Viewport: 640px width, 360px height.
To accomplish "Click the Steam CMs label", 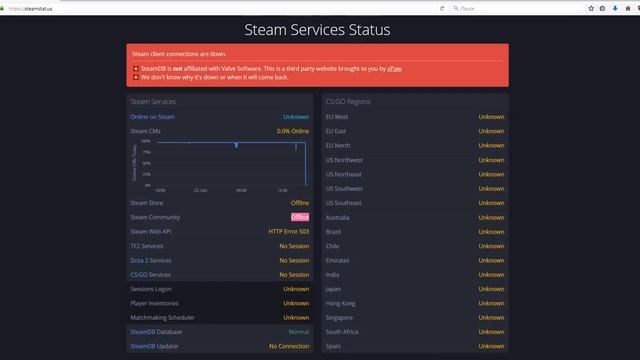I will click(145, 131).
